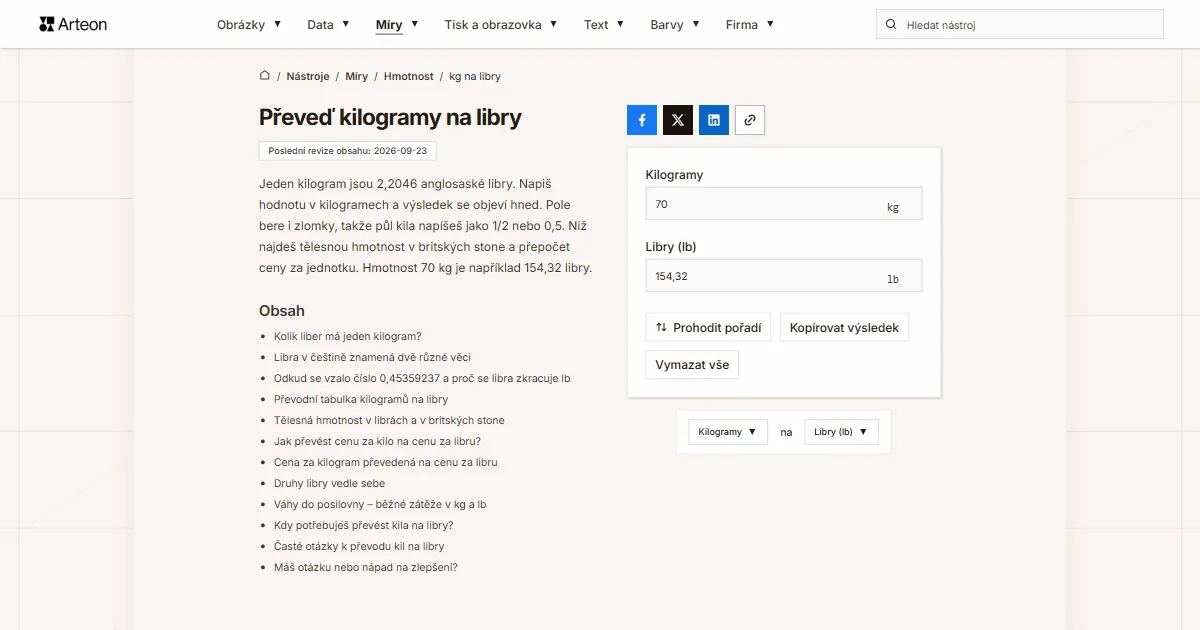Click the Arteon logo
Viewport: 1200px width, 630px height.
click(x=73, y=24)
